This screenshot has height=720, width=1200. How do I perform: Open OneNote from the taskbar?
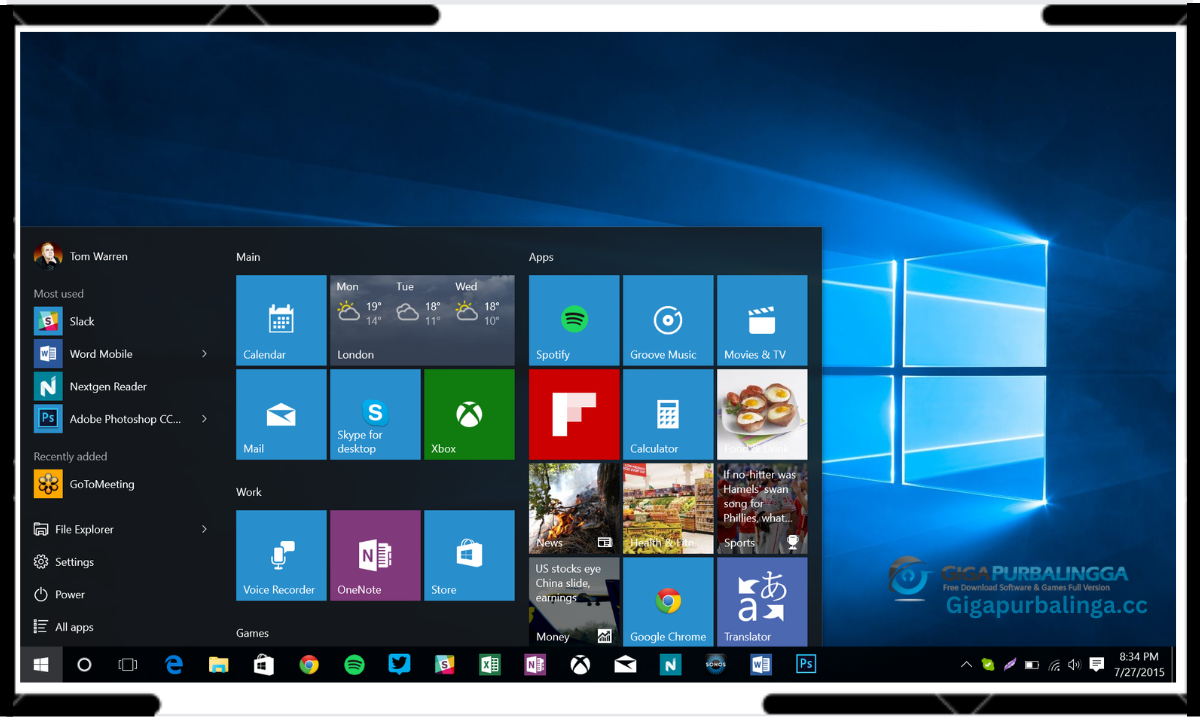535,664
